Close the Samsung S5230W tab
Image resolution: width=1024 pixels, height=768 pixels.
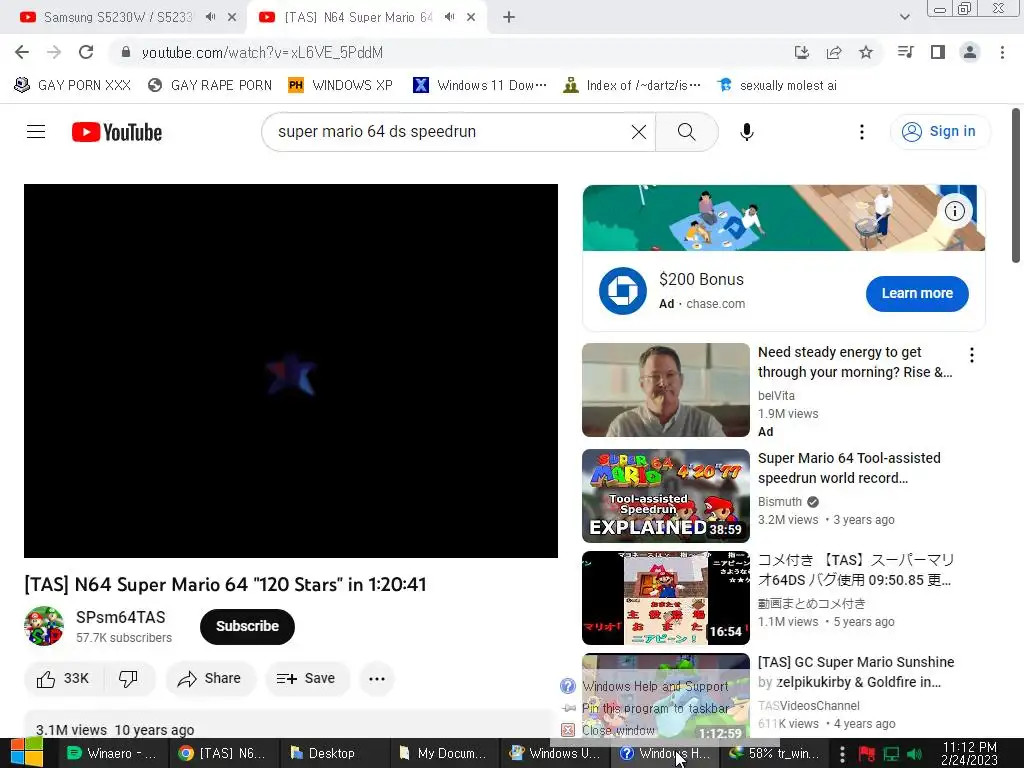(x=232, y=18)
